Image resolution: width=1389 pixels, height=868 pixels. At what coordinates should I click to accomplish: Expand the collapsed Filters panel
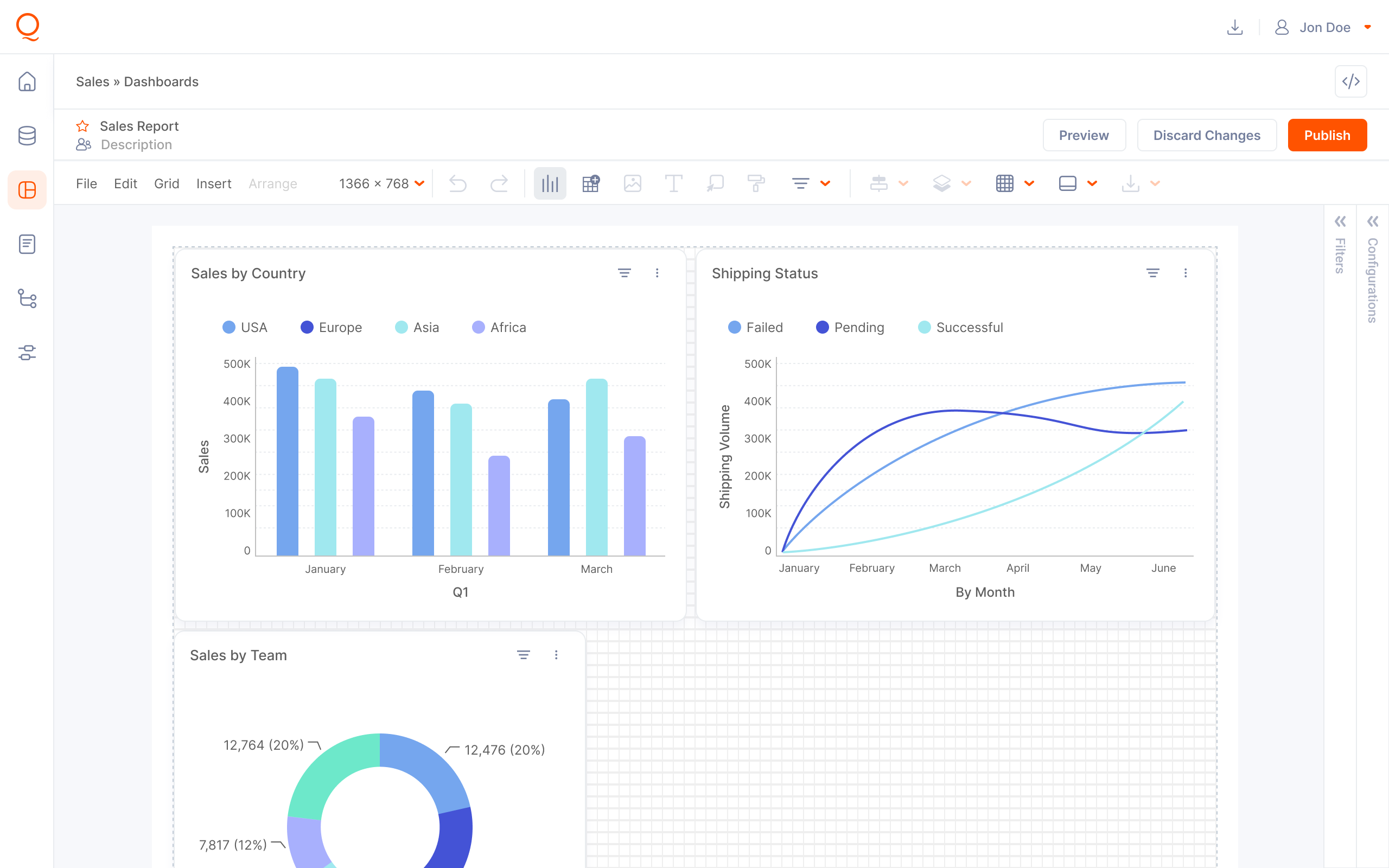pyautogui.click(x=1340, y=222)
